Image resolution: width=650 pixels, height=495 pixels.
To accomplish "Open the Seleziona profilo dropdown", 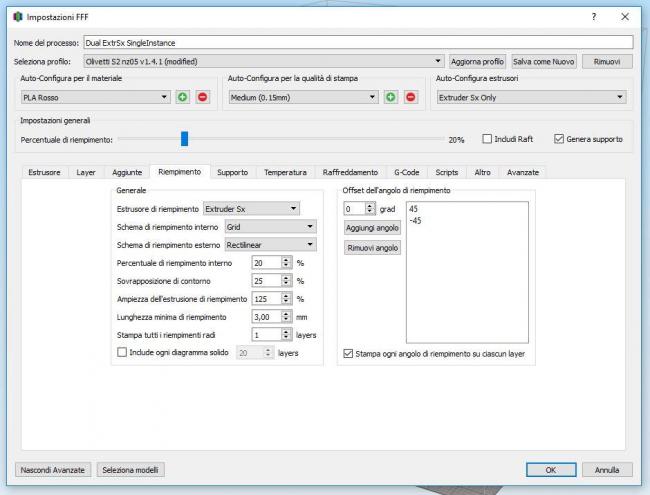I will 263,61.
